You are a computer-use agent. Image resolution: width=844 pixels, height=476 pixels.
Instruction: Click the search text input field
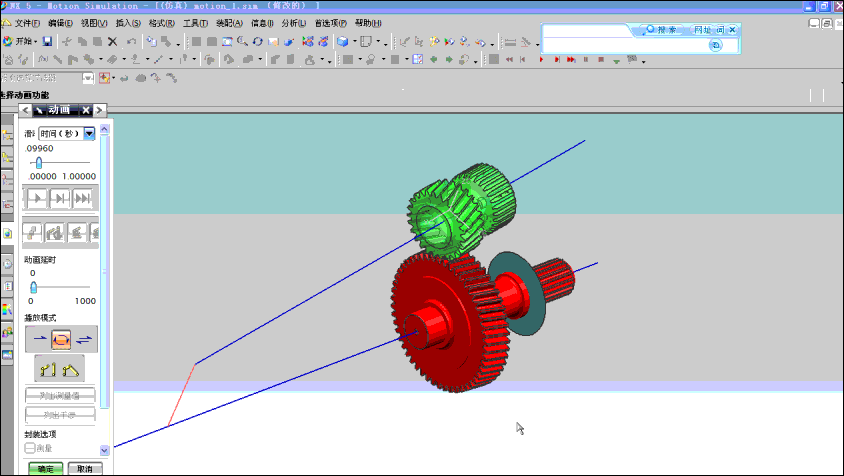pos(625,45)
